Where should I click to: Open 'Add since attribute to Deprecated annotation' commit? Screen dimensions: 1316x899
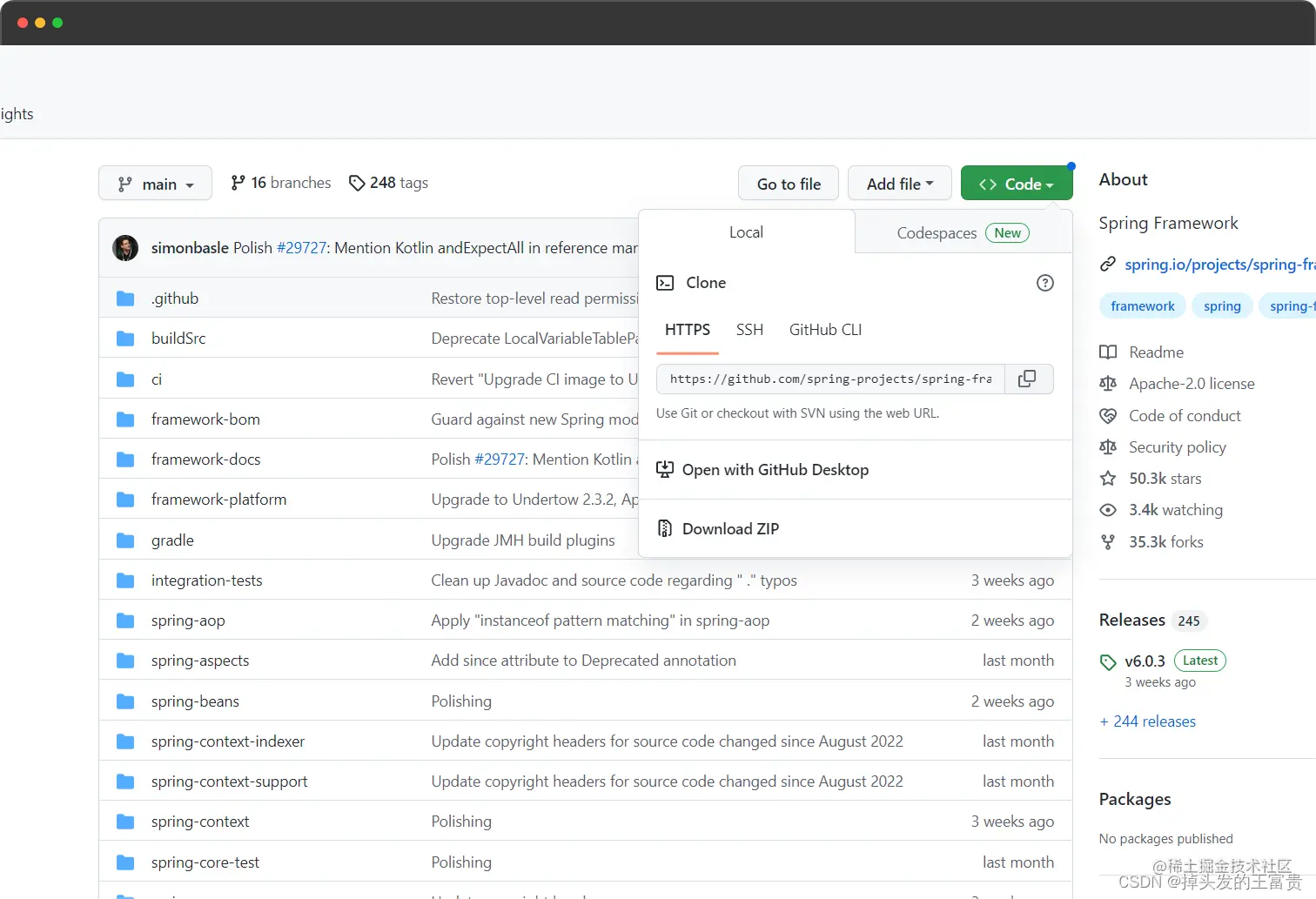584,661
